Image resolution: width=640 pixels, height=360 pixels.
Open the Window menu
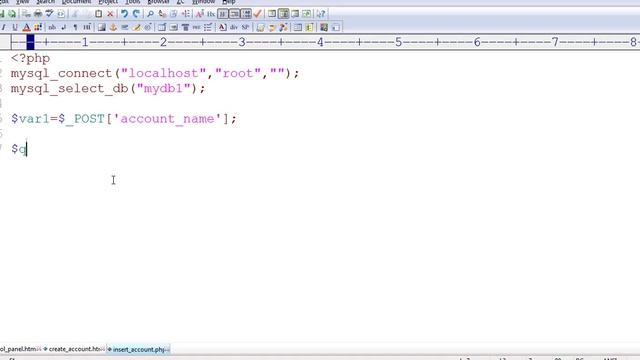(204, 2)
